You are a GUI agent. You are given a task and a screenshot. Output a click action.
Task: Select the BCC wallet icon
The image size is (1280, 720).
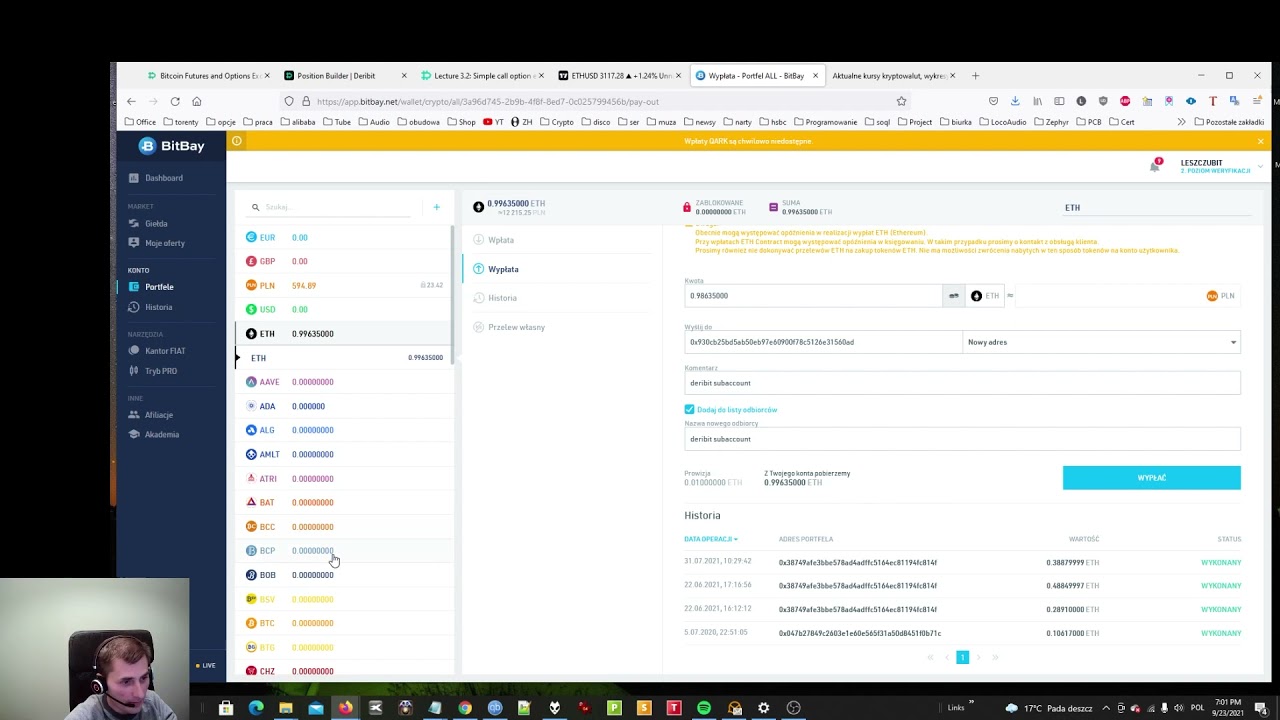click(251, 527)
